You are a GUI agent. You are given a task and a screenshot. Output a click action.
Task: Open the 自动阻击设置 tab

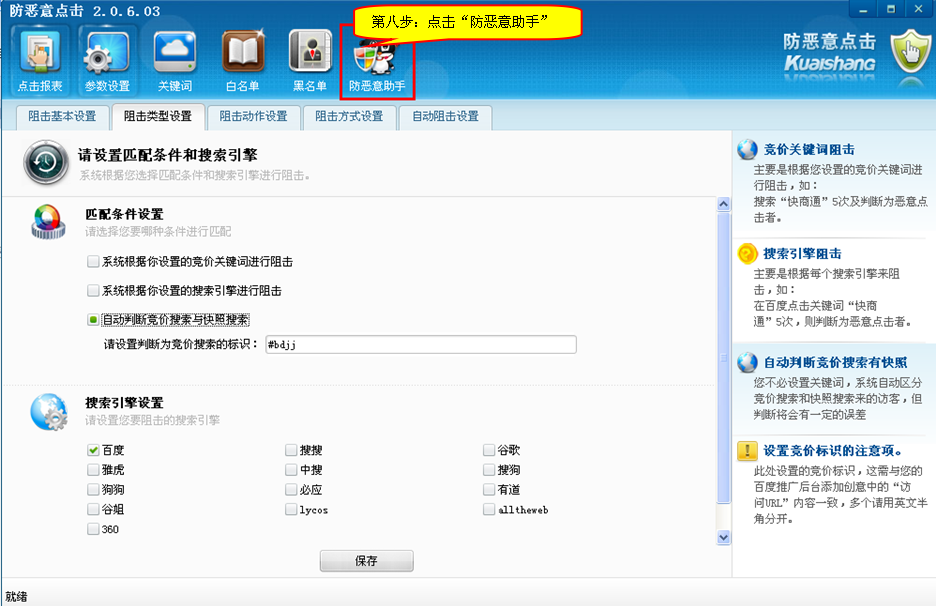(x=445, y=116)
